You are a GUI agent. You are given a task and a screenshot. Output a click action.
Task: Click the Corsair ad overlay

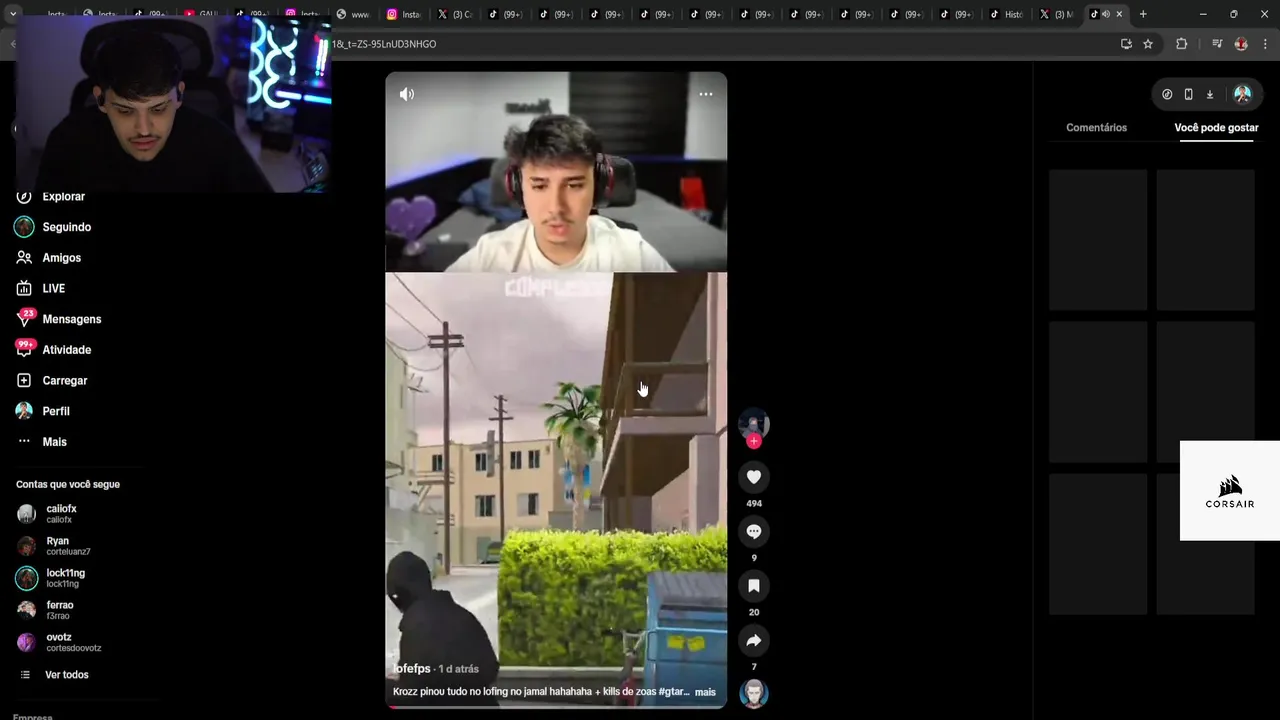(x=1230, y=491)
